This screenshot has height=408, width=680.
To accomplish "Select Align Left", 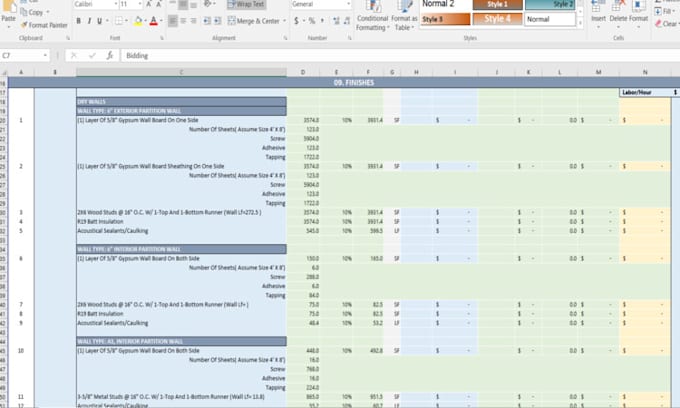I will click(173, 21).
